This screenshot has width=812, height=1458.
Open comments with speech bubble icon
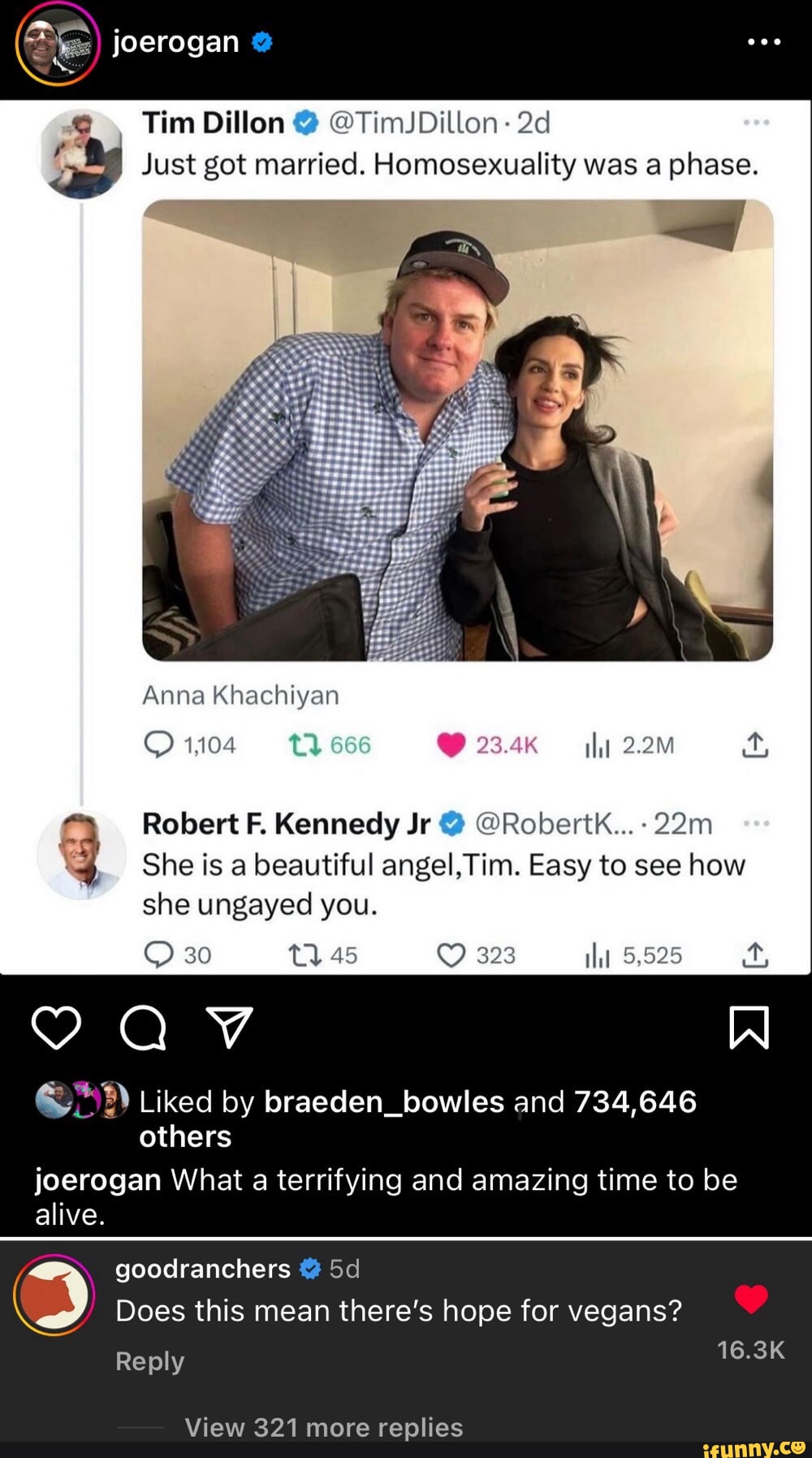[143, 1028]
